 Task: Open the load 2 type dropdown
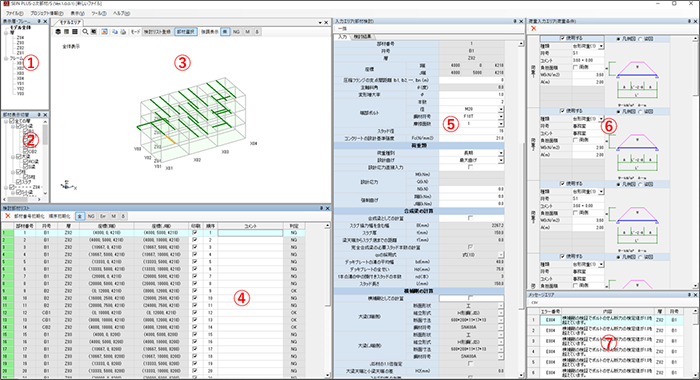click(x=601, y=119)
